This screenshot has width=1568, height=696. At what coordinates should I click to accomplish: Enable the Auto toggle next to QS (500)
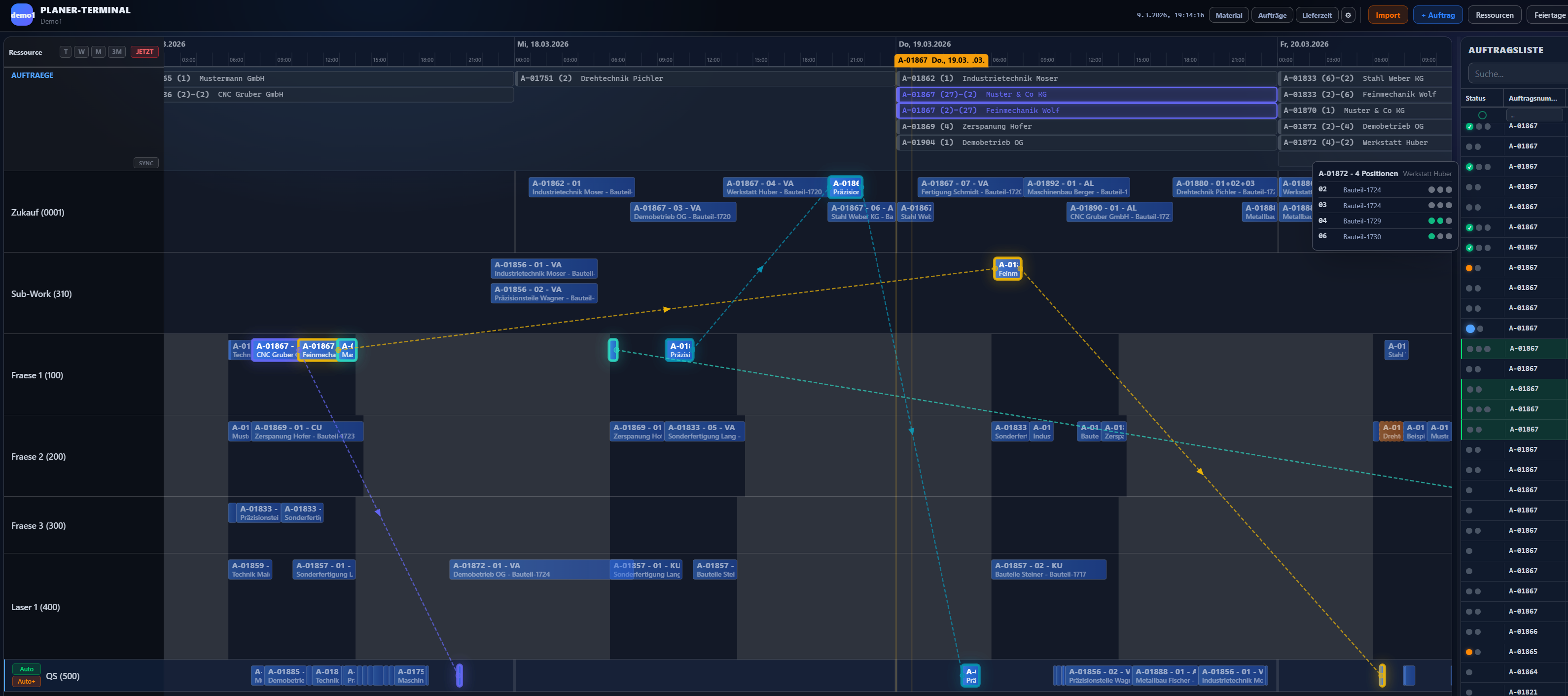[x=26, y=668]
